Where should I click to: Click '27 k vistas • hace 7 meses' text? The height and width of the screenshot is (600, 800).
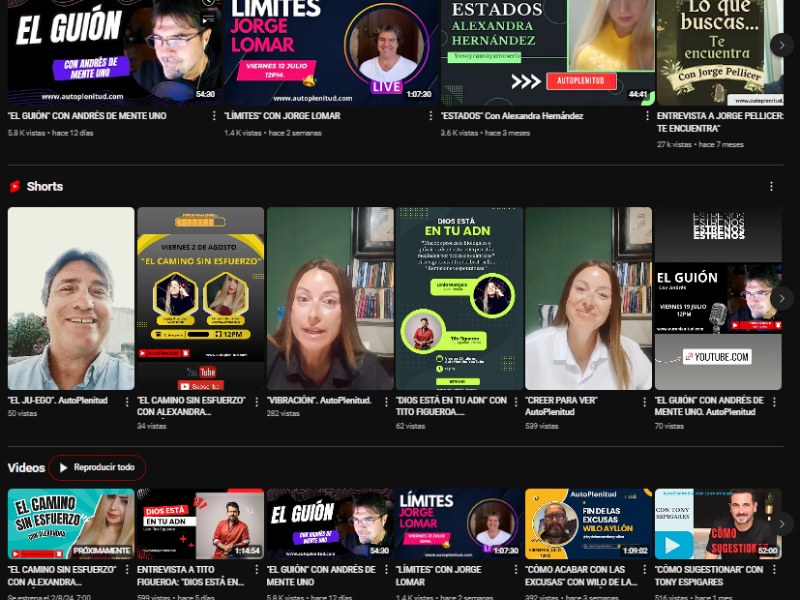[700, 145]
